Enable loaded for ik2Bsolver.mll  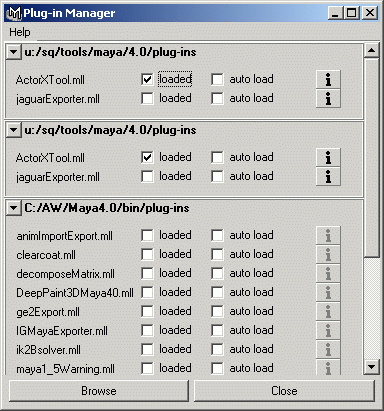pyautogui.click(x=147, y=349)
